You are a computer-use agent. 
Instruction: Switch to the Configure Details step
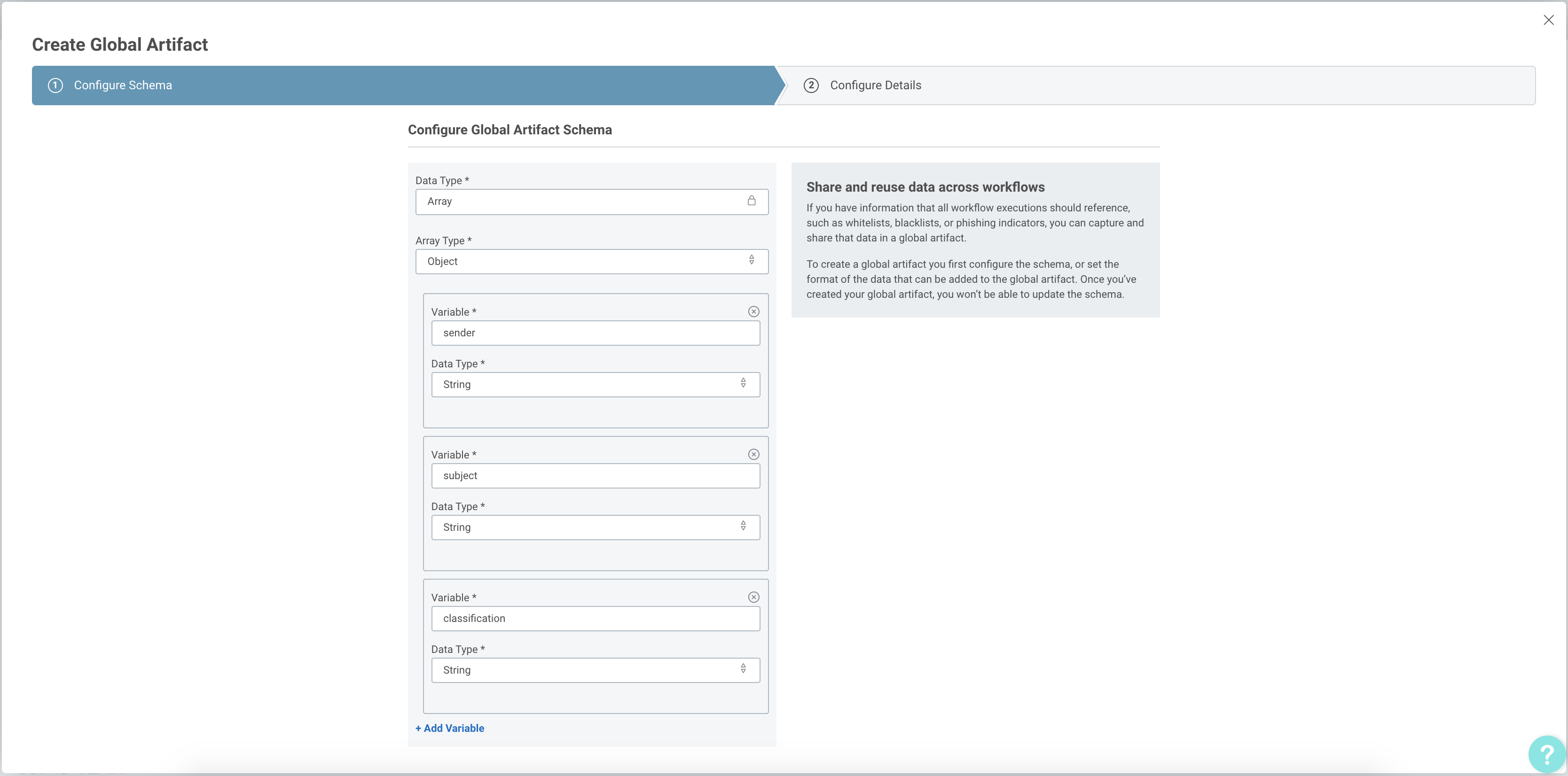(875, 85)
